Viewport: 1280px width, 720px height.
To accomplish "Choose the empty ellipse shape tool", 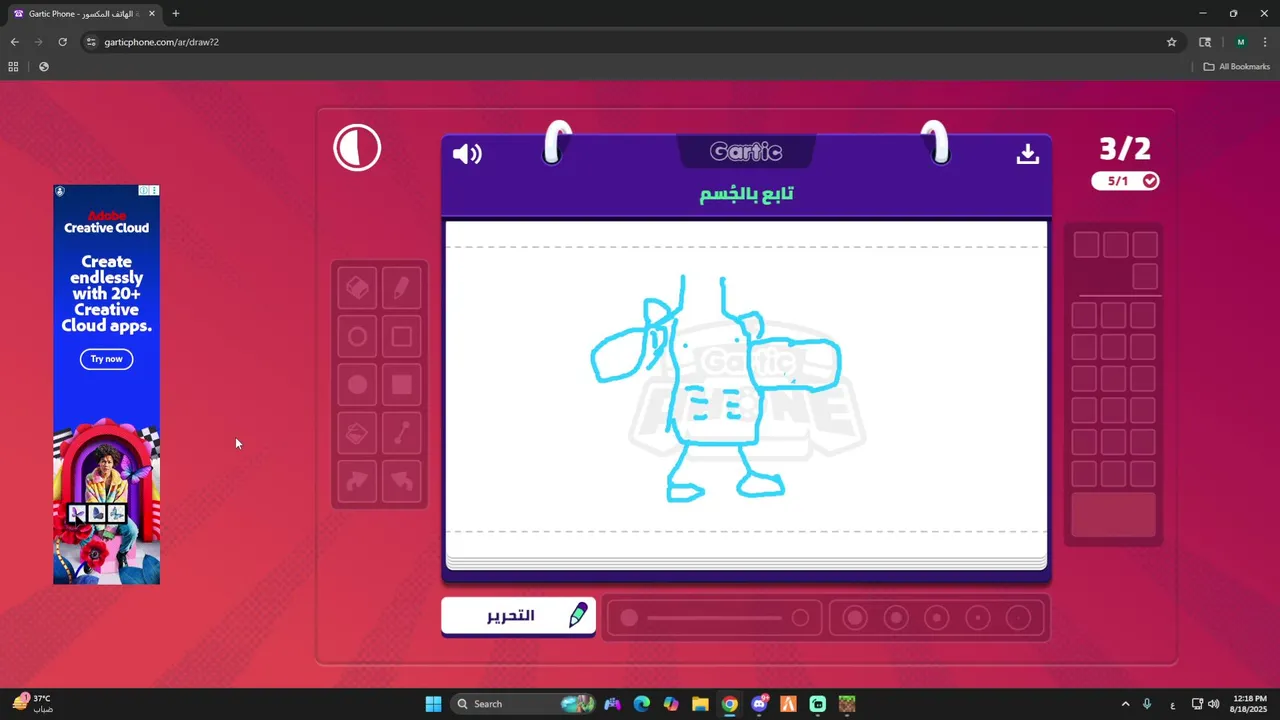I will [357, 337].
